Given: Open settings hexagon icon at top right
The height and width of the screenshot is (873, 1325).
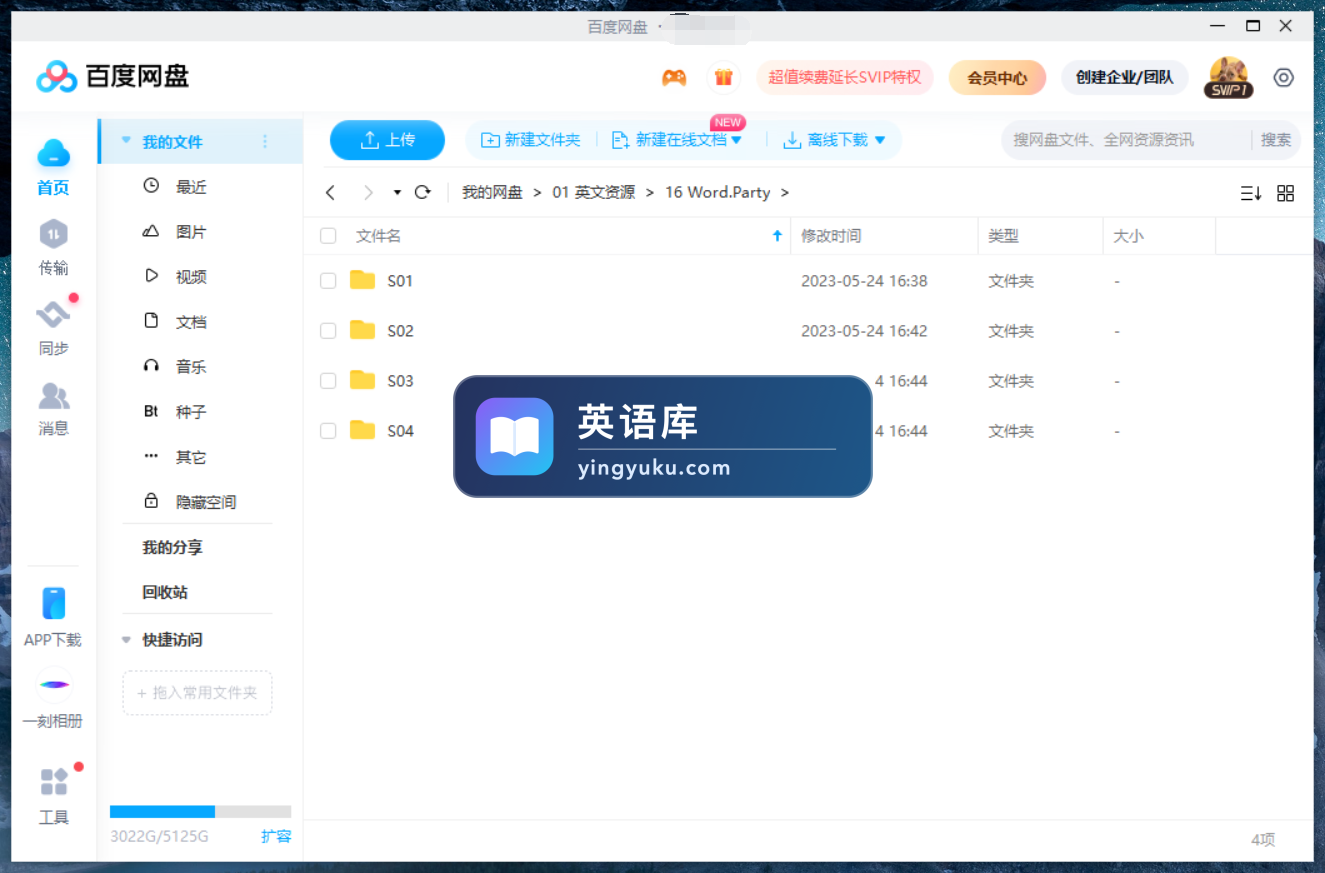Looking at the screenshot, I should [x=1284, y=77].
